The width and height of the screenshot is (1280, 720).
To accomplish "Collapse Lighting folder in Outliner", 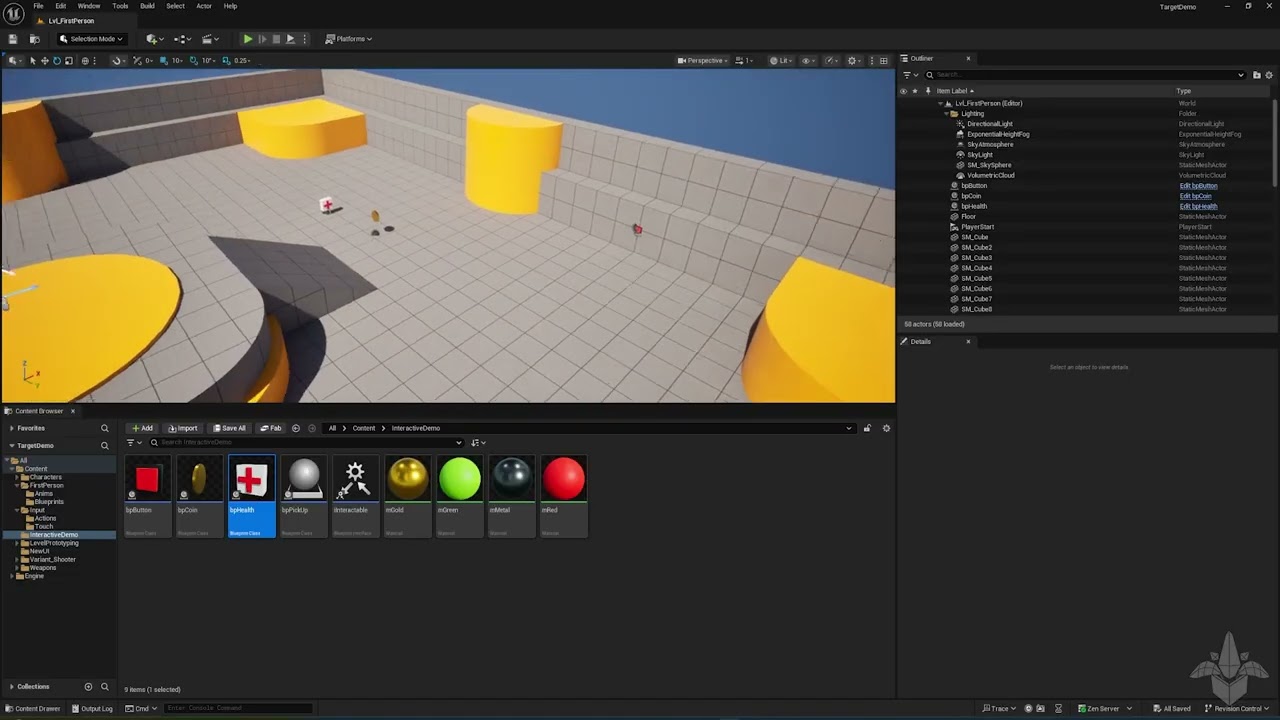I will (947, 114).
